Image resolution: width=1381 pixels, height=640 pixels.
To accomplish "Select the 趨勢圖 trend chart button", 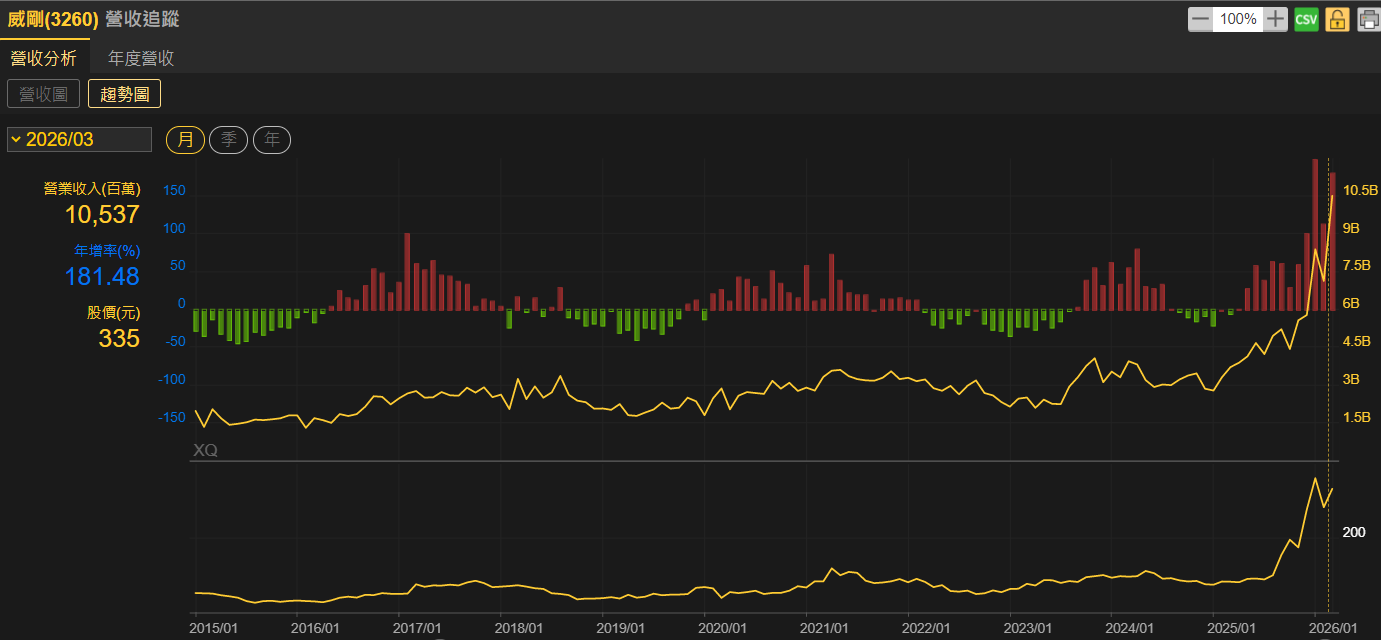I will click(x=125, y=94).
